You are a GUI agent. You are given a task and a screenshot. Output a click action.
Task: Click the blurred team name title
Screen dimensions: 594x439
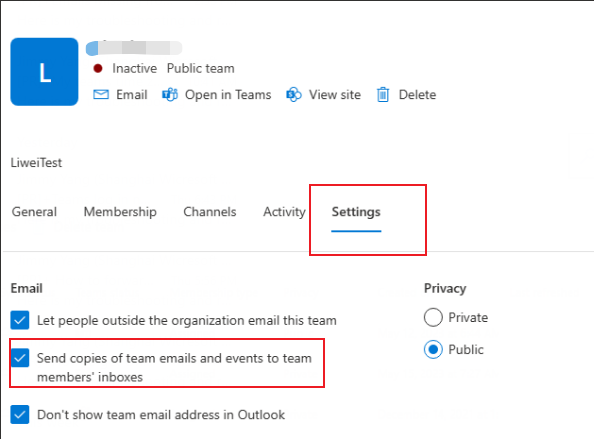click(x=134, y=48)
